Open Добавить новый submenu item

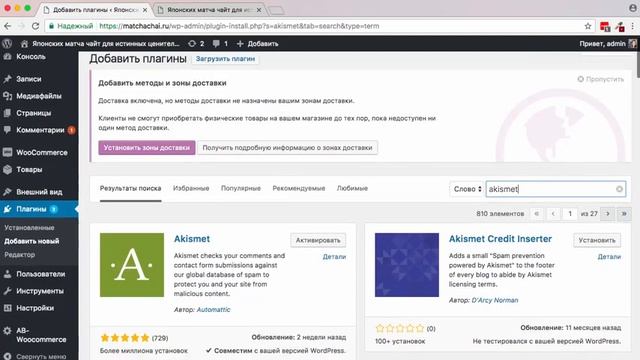click(31, 241)
